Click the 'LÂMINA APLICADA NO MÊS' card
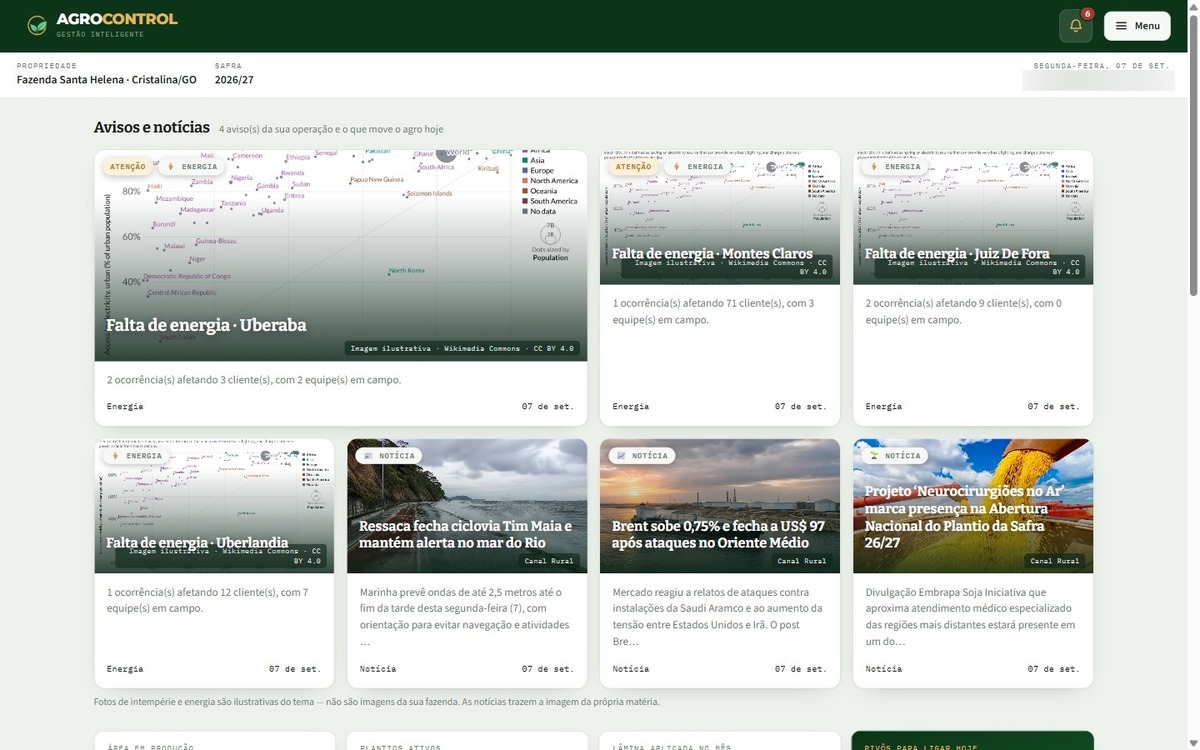1200x750 pixels. click(x=720, y=741)
